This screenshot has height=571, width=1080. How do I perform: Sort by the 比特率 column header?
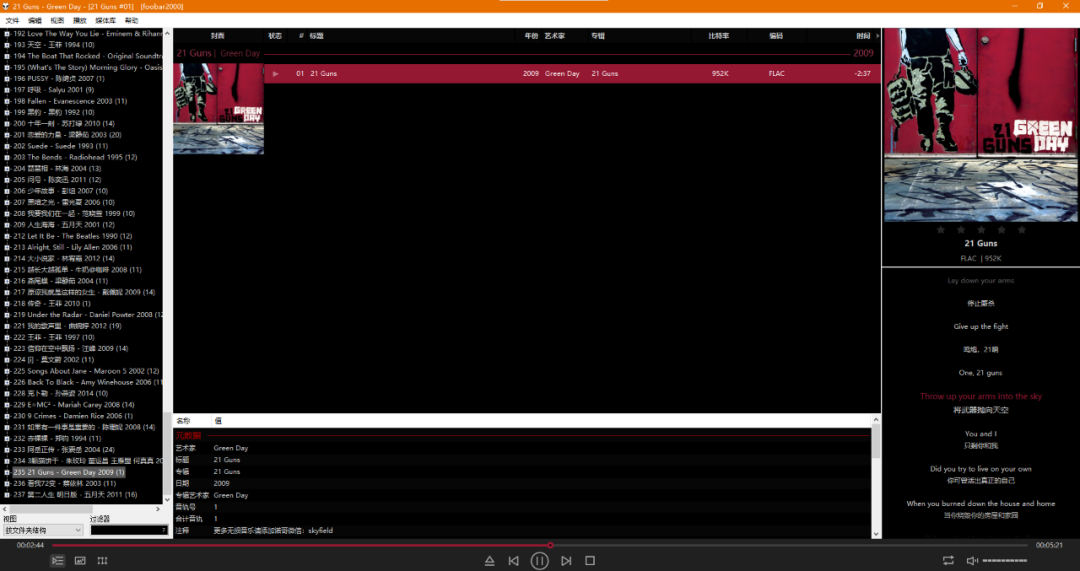click(x=718, y=36)
